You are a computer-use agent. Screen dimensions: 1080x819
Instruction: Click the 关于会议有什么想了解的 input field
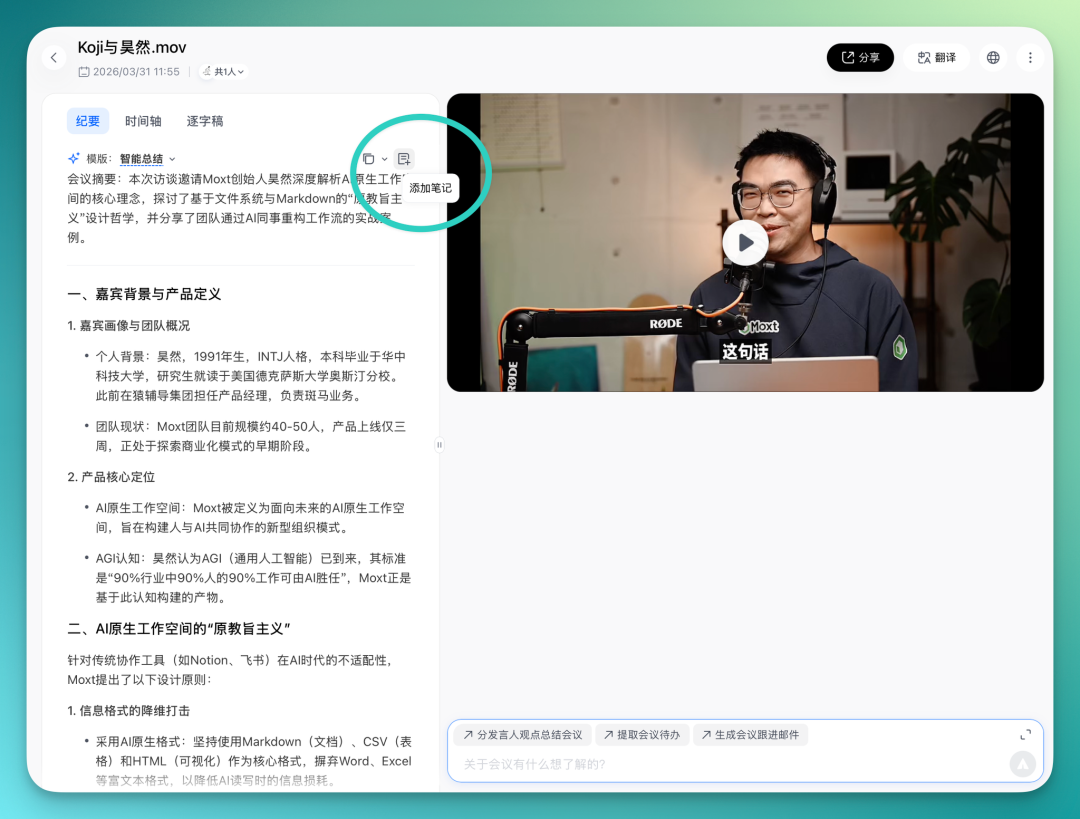(x=730, y=764)
